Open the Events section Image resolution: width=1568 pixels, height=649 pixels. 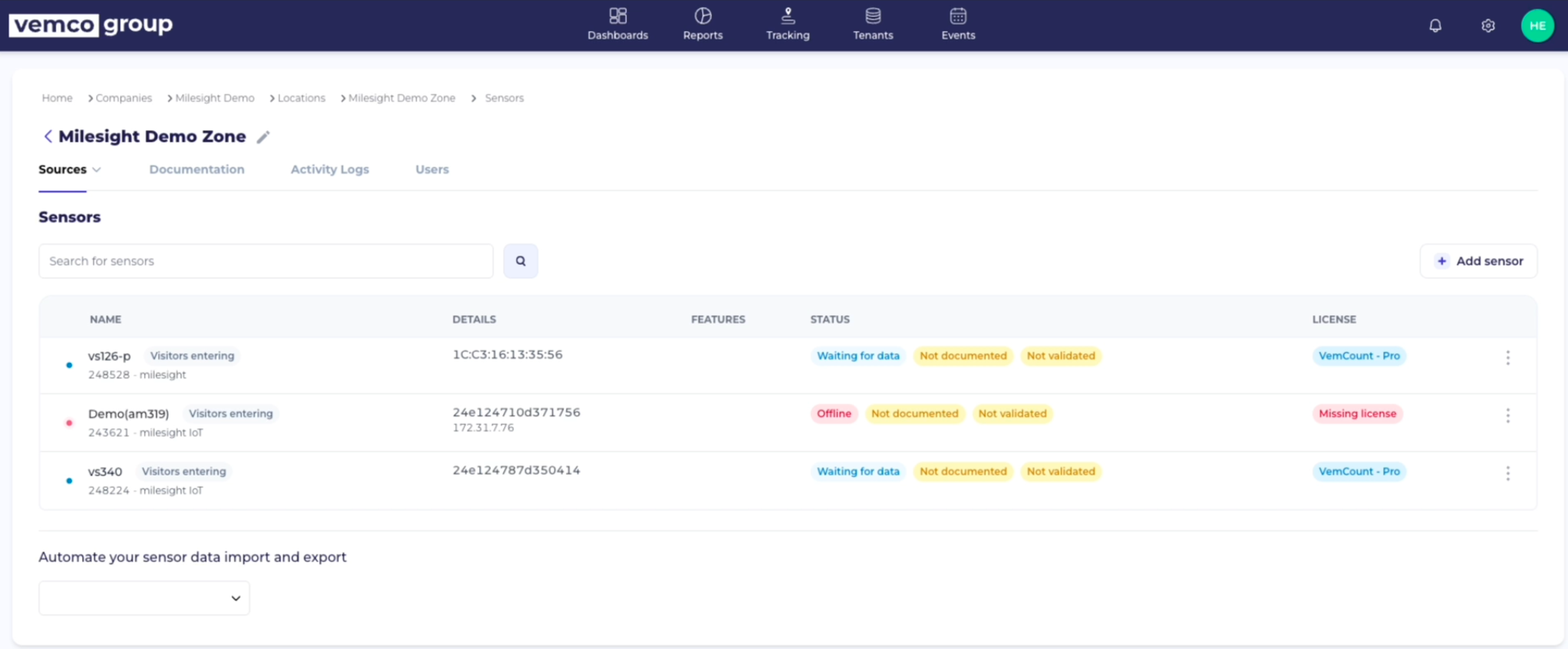coord(958,25)
